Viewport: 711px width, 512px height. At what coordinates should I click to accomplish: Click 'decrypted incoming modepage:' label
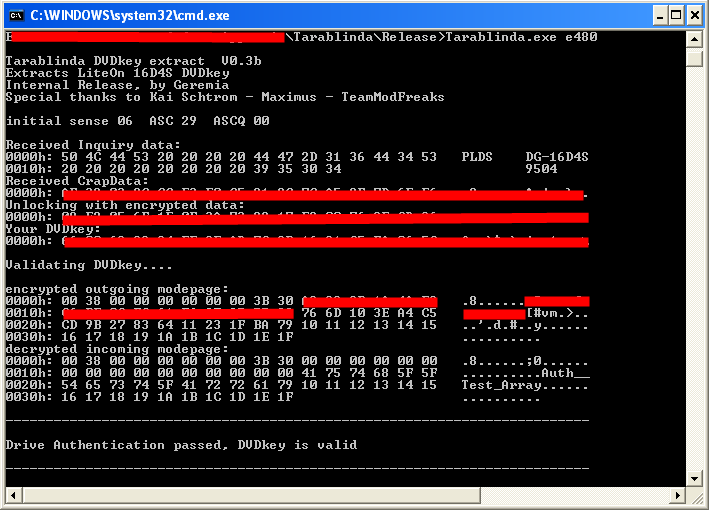pos(117,349)
